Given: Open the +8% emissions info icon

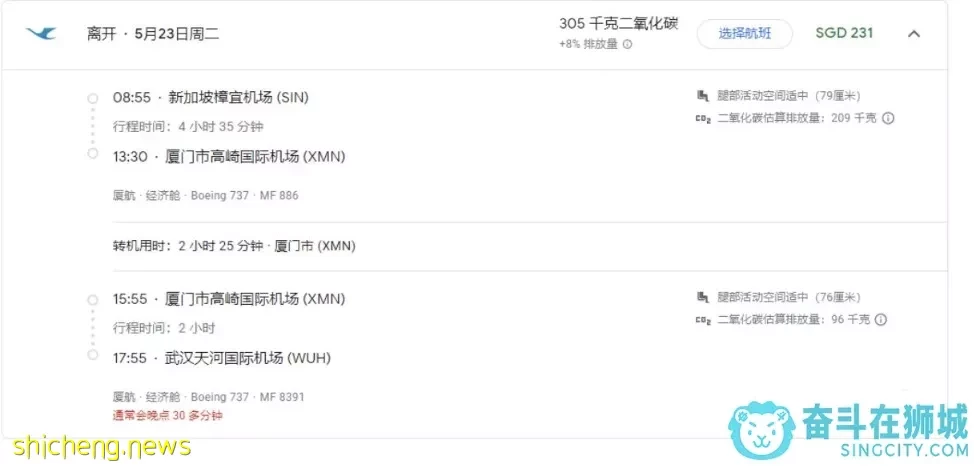Looking at the screenshot, I should (627, 45).
